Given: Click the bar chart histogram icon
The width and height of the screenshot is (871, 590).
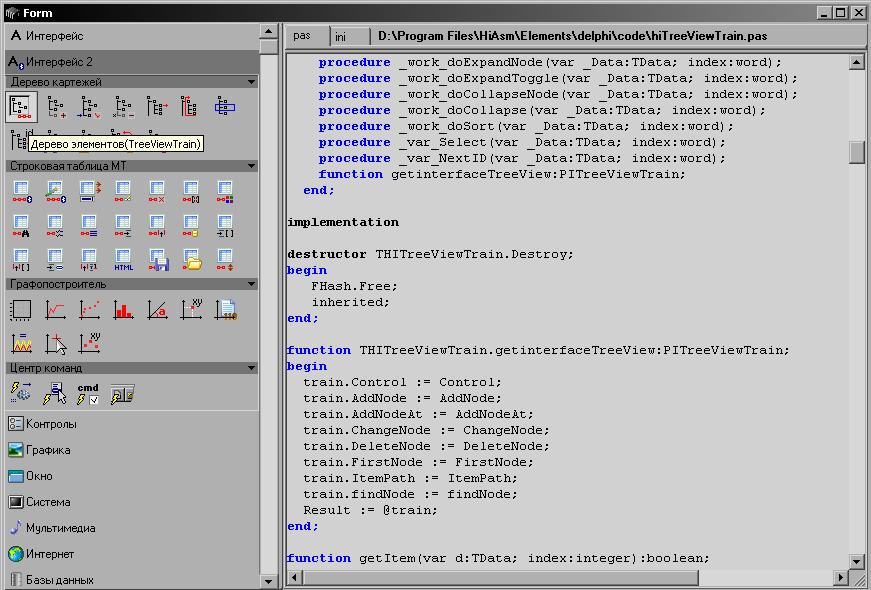Looking at the screenshot, I should pos(123,310).
